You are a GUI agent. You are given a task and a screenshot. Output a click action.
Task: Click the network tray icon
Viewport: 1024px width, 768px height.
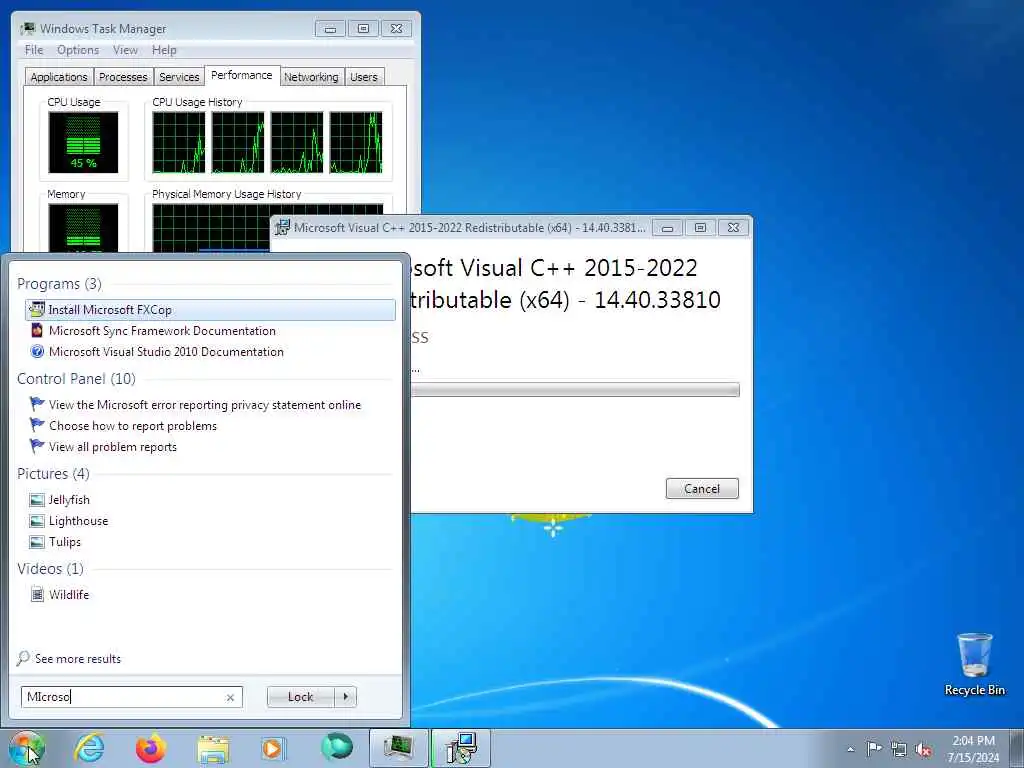899,749
